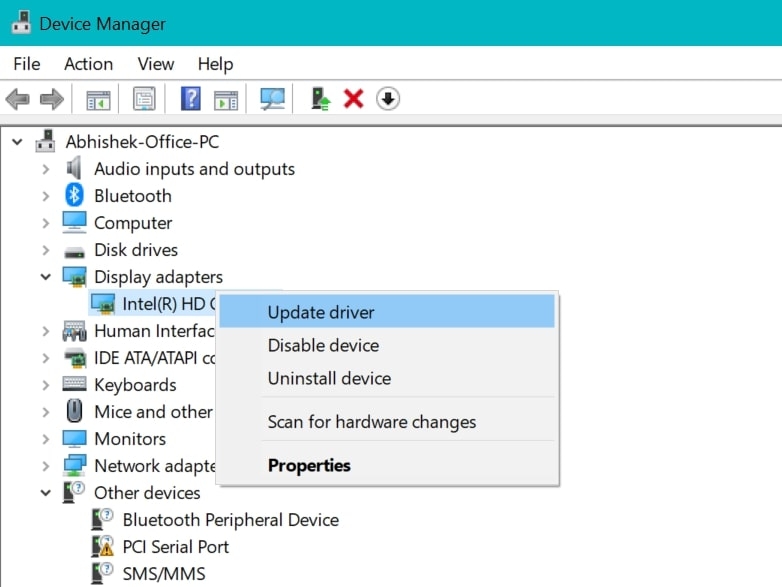Expand Audio inputs and outputs

pos(46,169)
